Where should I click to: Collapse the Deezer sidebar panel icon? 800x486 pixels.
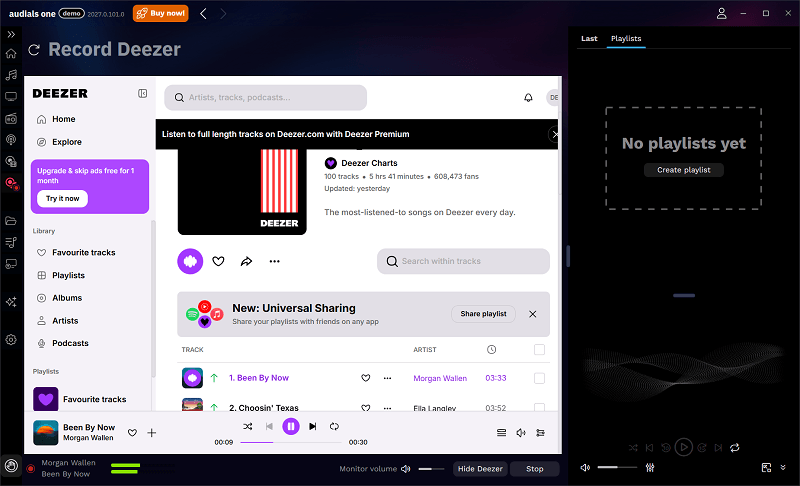point(143,93)
